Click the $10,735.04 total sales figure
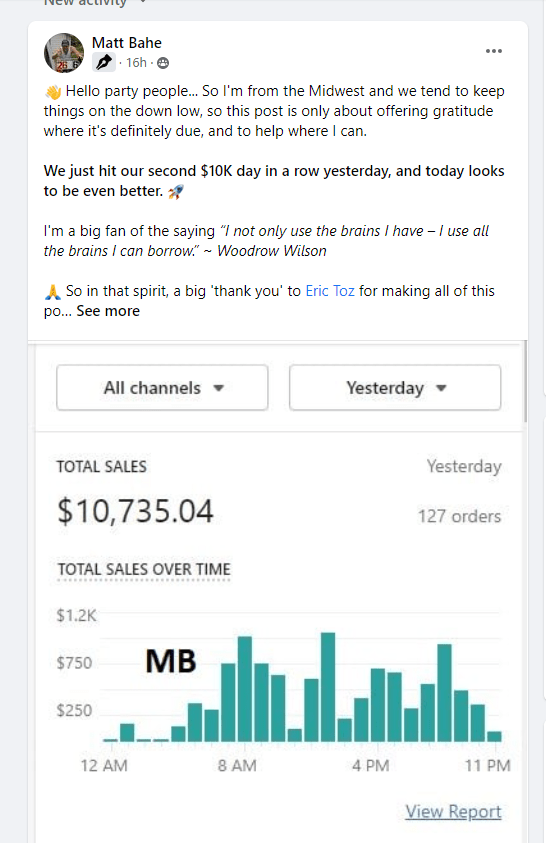 135,511
